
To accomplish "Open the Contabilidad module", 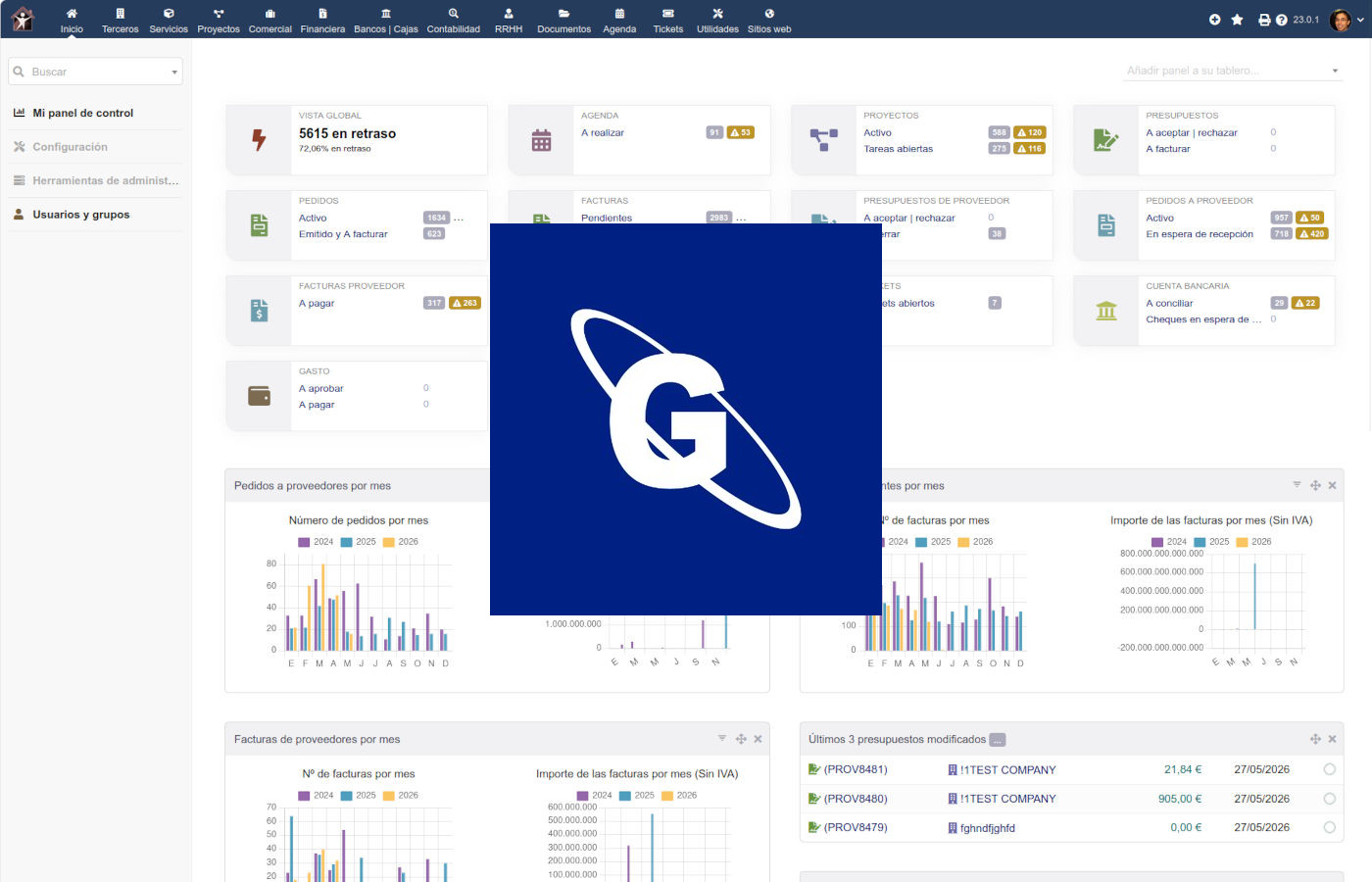I will coord(454,20).
